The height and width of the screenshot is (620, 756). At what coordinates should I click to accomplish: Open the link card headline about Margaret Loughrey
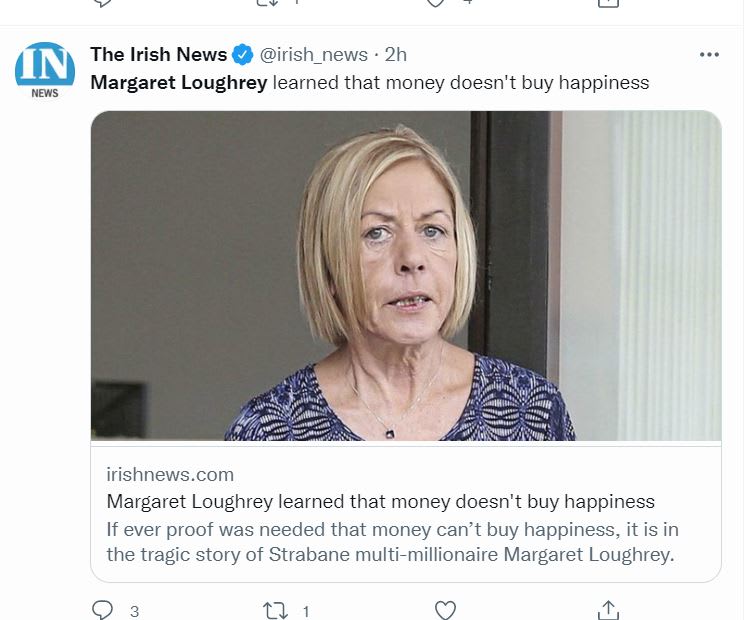click(380, 501)
